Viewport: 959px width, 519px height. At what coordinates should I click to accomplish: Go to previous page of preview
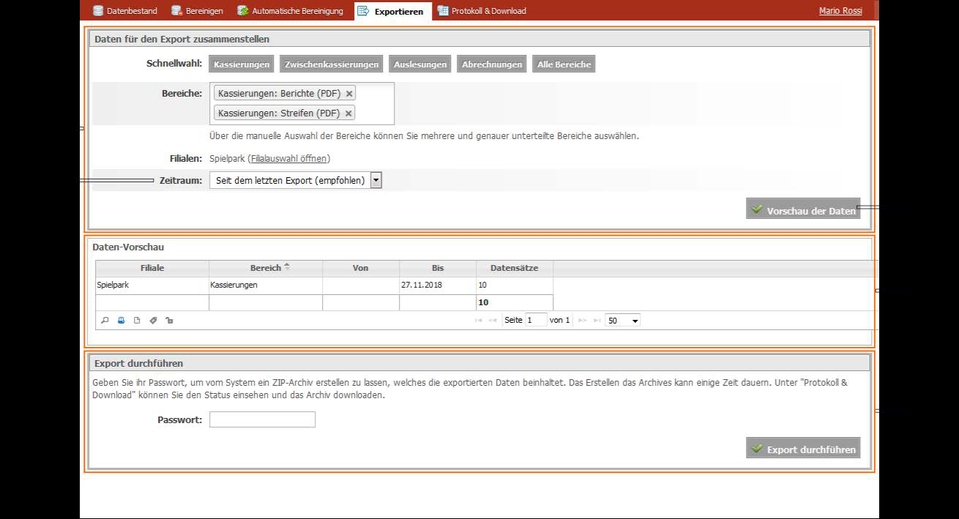pyautogui.click(x=493, y=320)
